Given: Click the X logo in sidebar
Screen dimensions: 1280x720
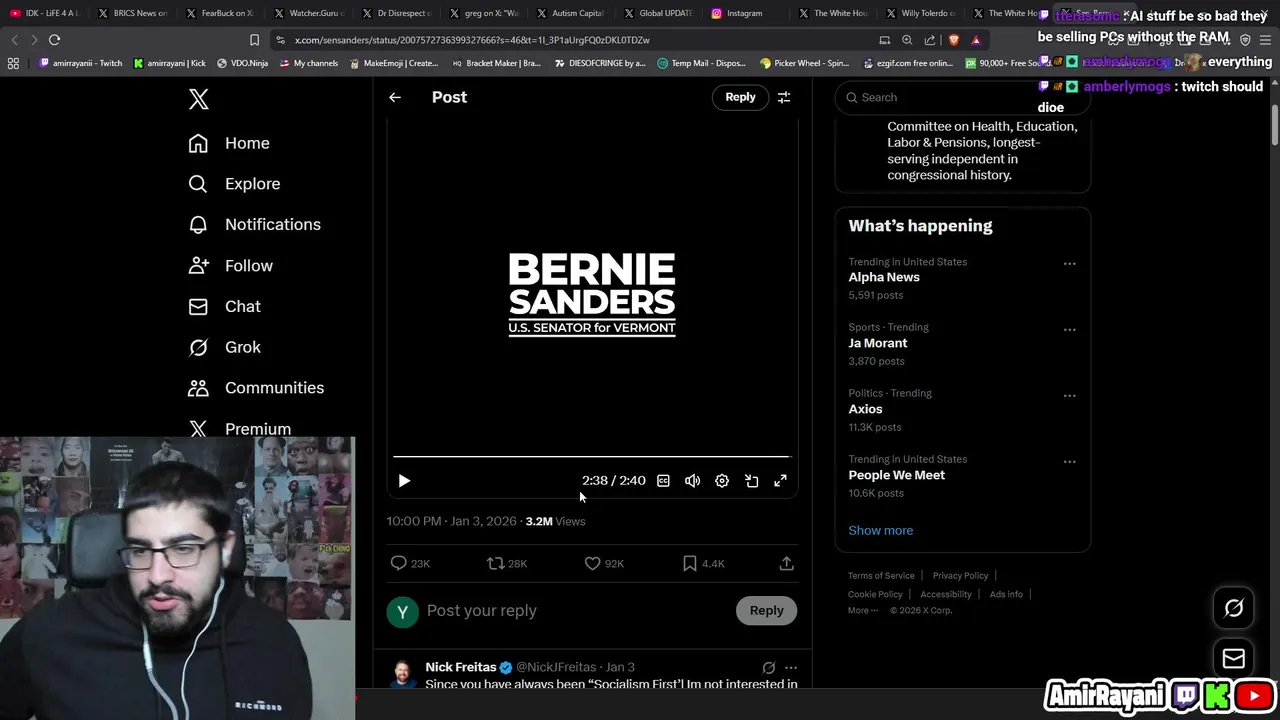Looking at the screenshot, I should (198, 99).
